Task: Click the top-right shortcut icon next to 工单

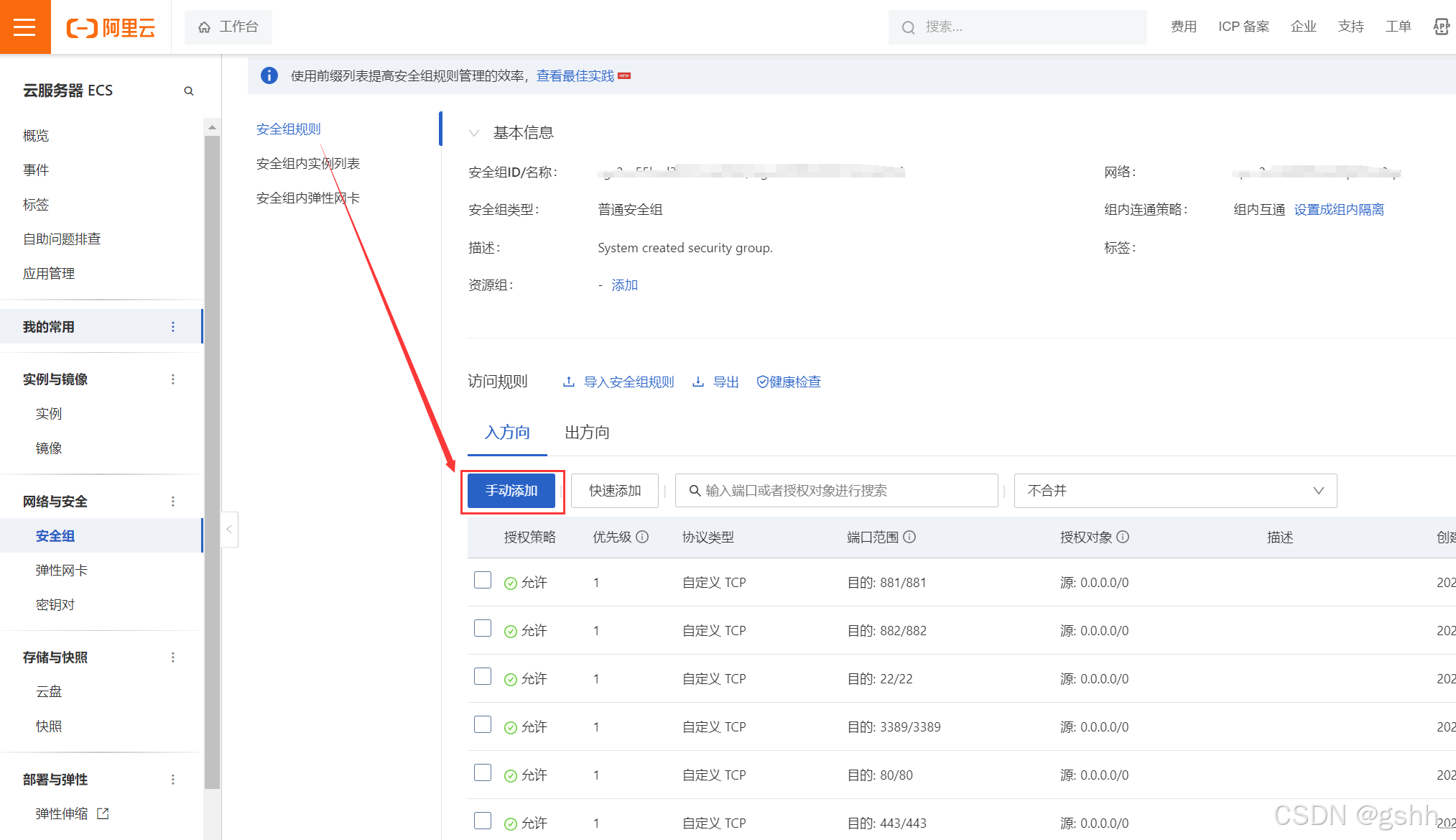Action: 1441,27
